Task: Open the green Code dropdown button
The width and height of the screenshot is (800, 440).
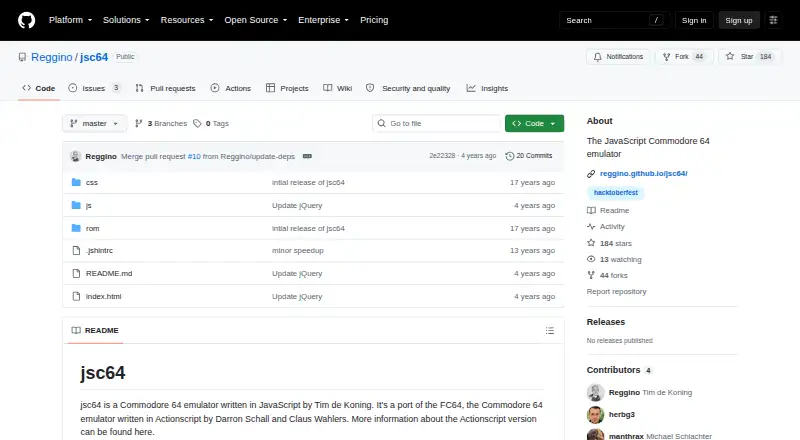Action: 534,124
